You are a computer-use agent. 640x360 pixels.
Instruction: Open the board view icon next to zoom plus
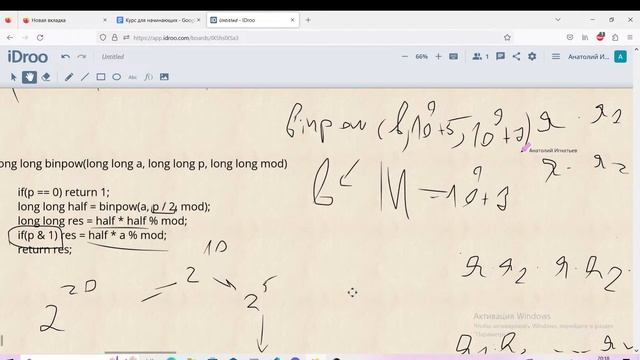click(x=453, y=57)
